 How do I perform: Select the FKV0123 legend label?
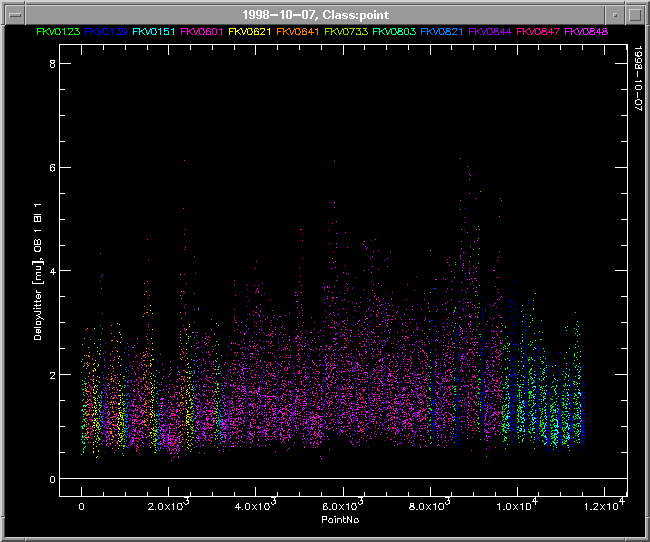[57, 32]
